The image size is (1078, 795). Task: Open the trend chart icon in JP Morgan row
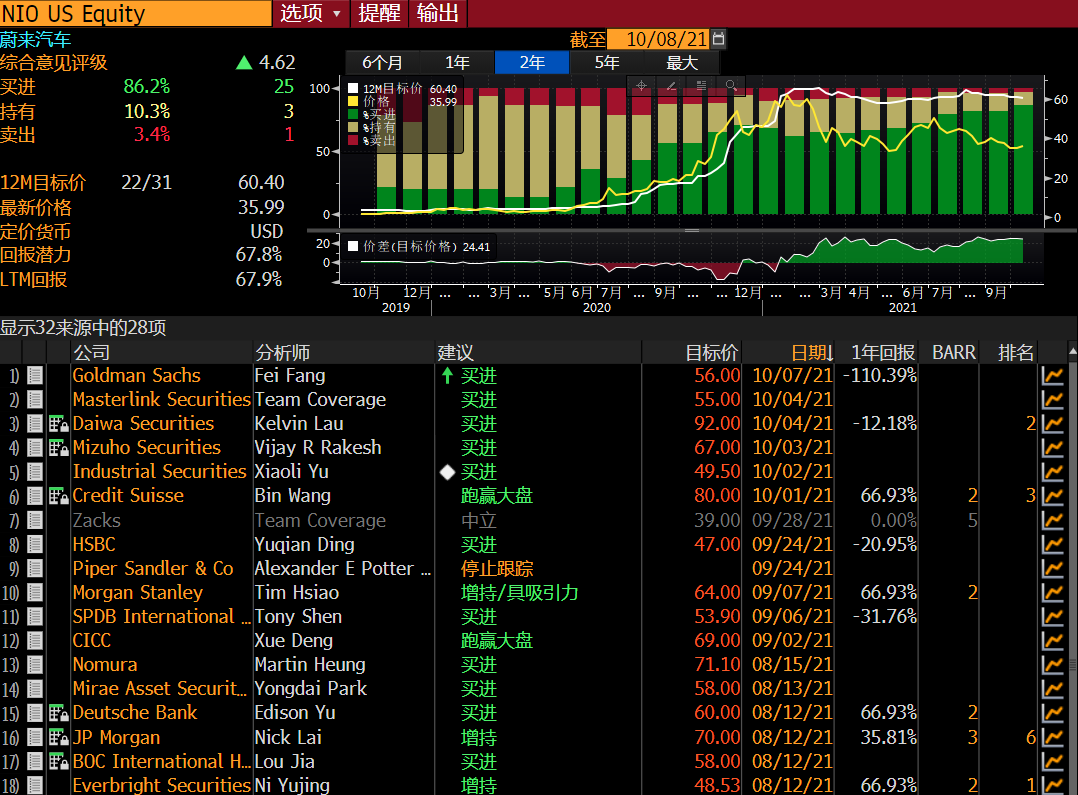(x=1053, y=738)
